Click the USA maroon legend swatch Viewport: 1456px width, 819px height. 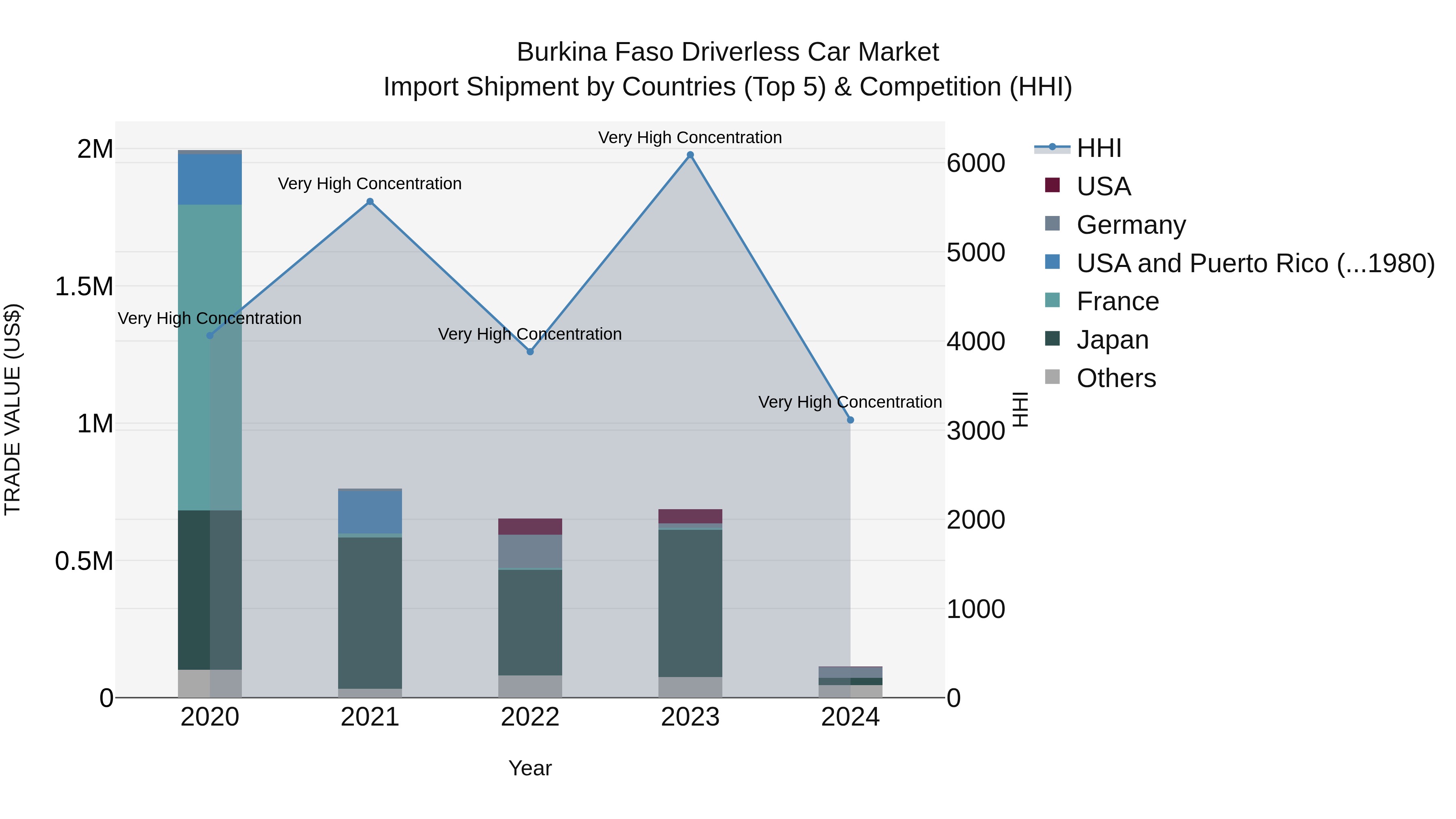point(1052,185)
